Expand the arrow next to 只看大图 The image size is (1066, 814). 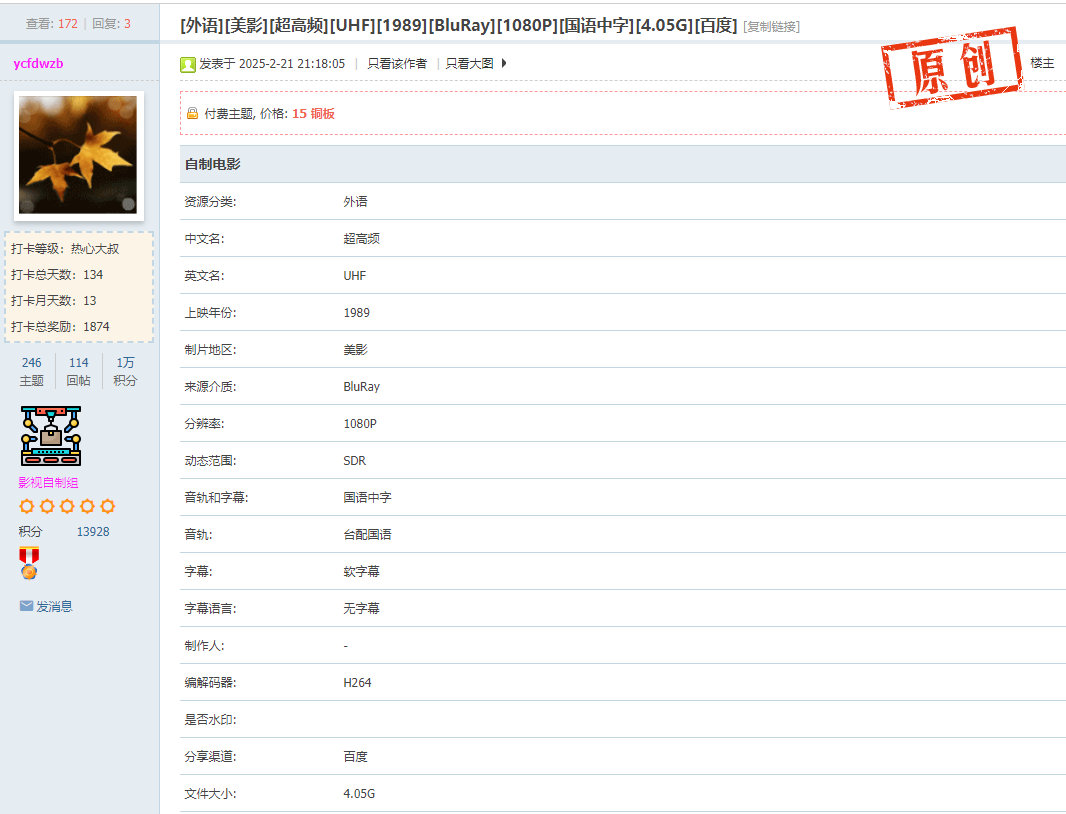[504, 64]
